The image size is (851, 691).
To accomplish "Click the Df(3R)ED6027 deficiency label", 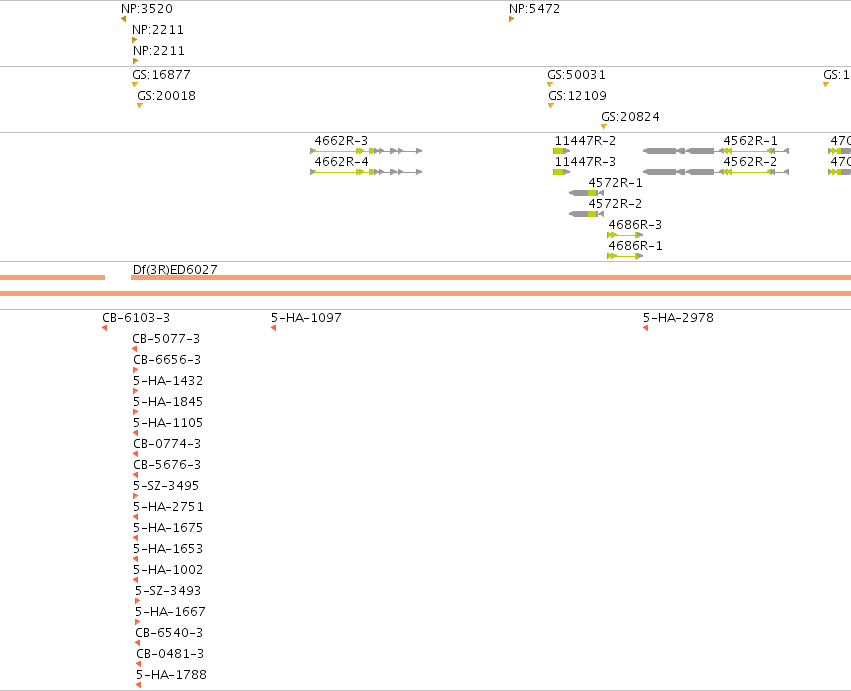I will coord(175,270).
